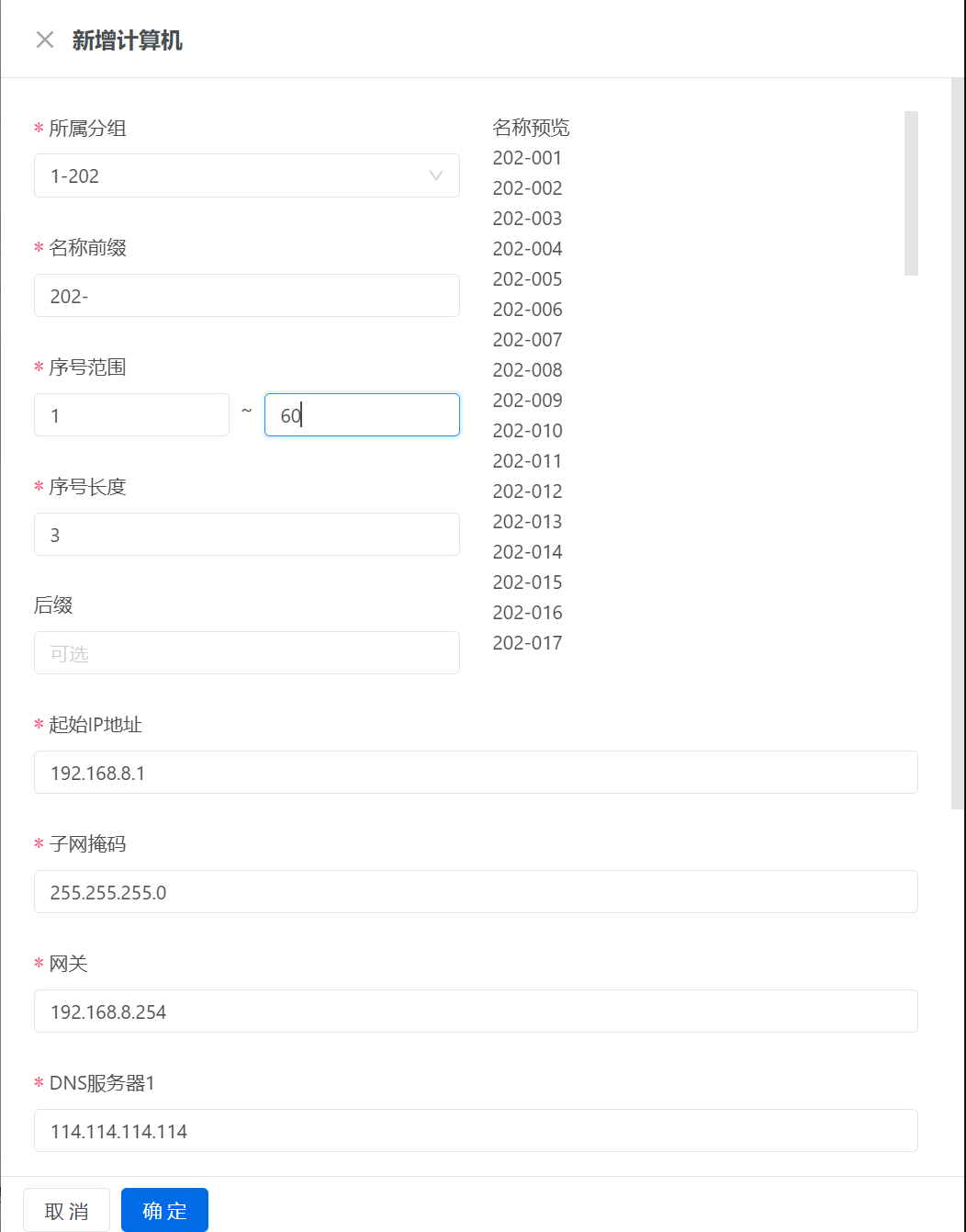This screenshot has height=1232, width=966.
Task: Click the optional 后缀 suffix field
Action: point(246,652)
